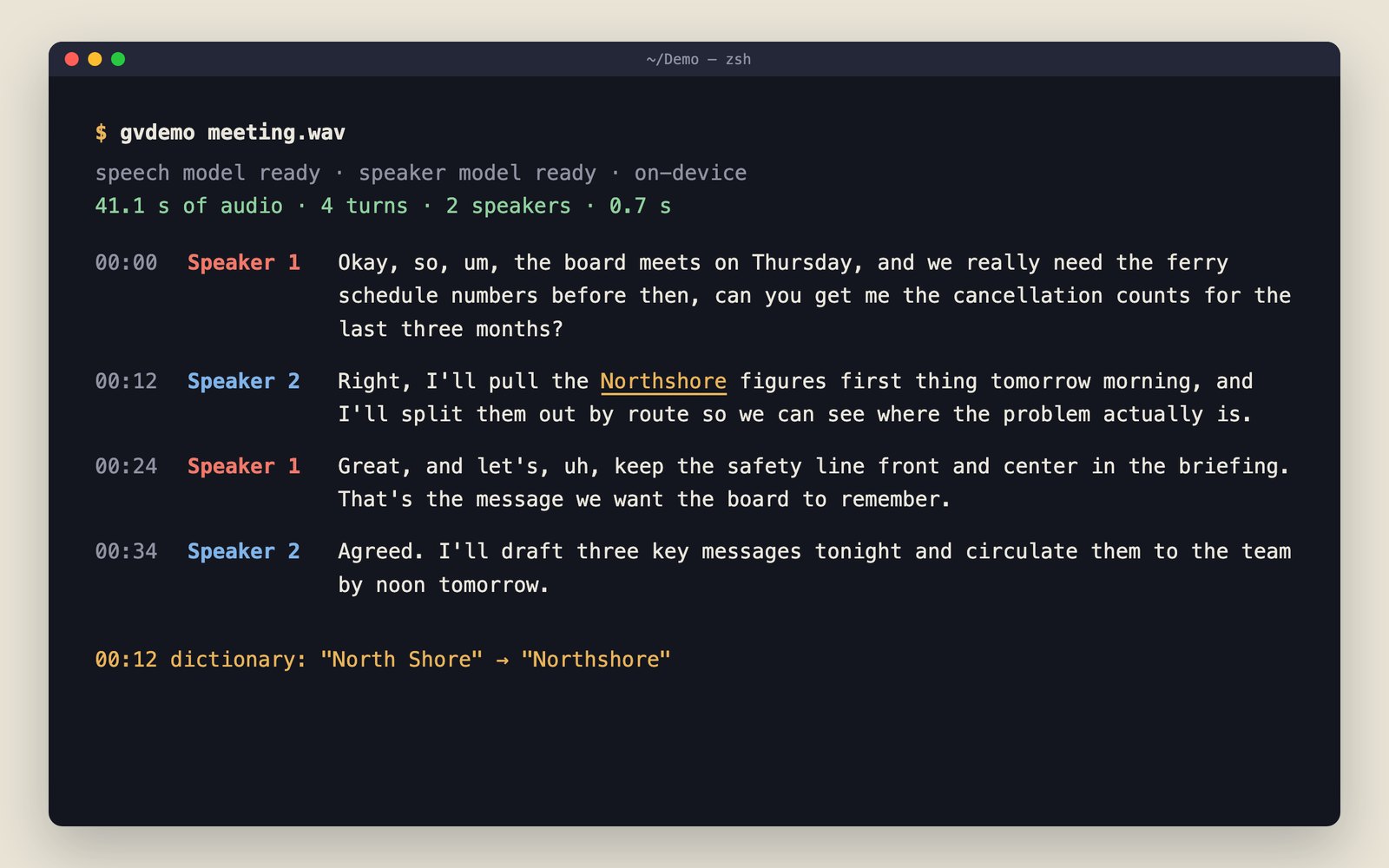Click the line starting 'Great, and let's, uh, keep'
Screen dimensions: 1389x868
pos(813,466)
